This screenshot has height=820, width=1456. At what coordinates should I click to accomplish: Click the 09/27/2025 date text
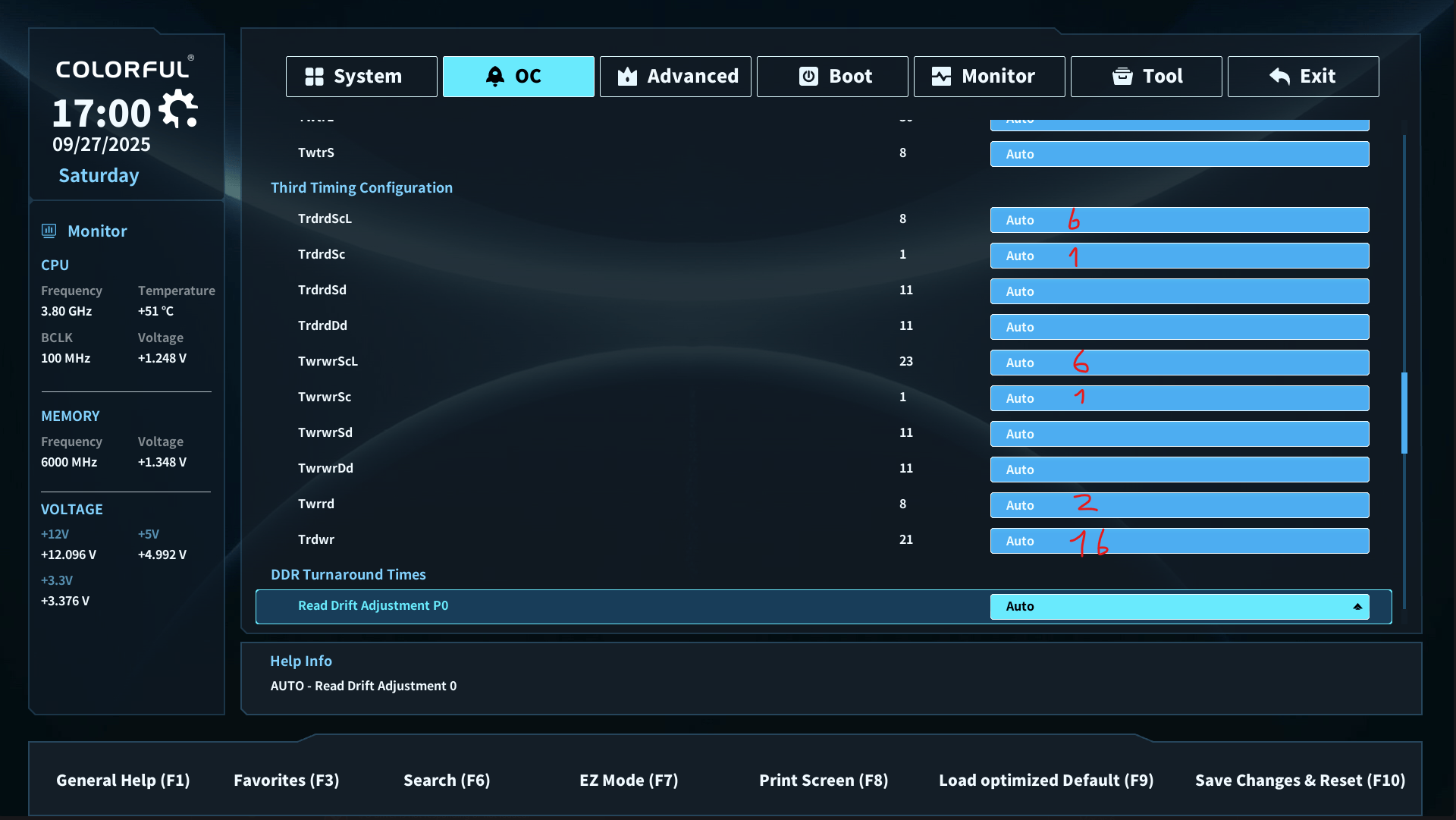tap(102, 144)
